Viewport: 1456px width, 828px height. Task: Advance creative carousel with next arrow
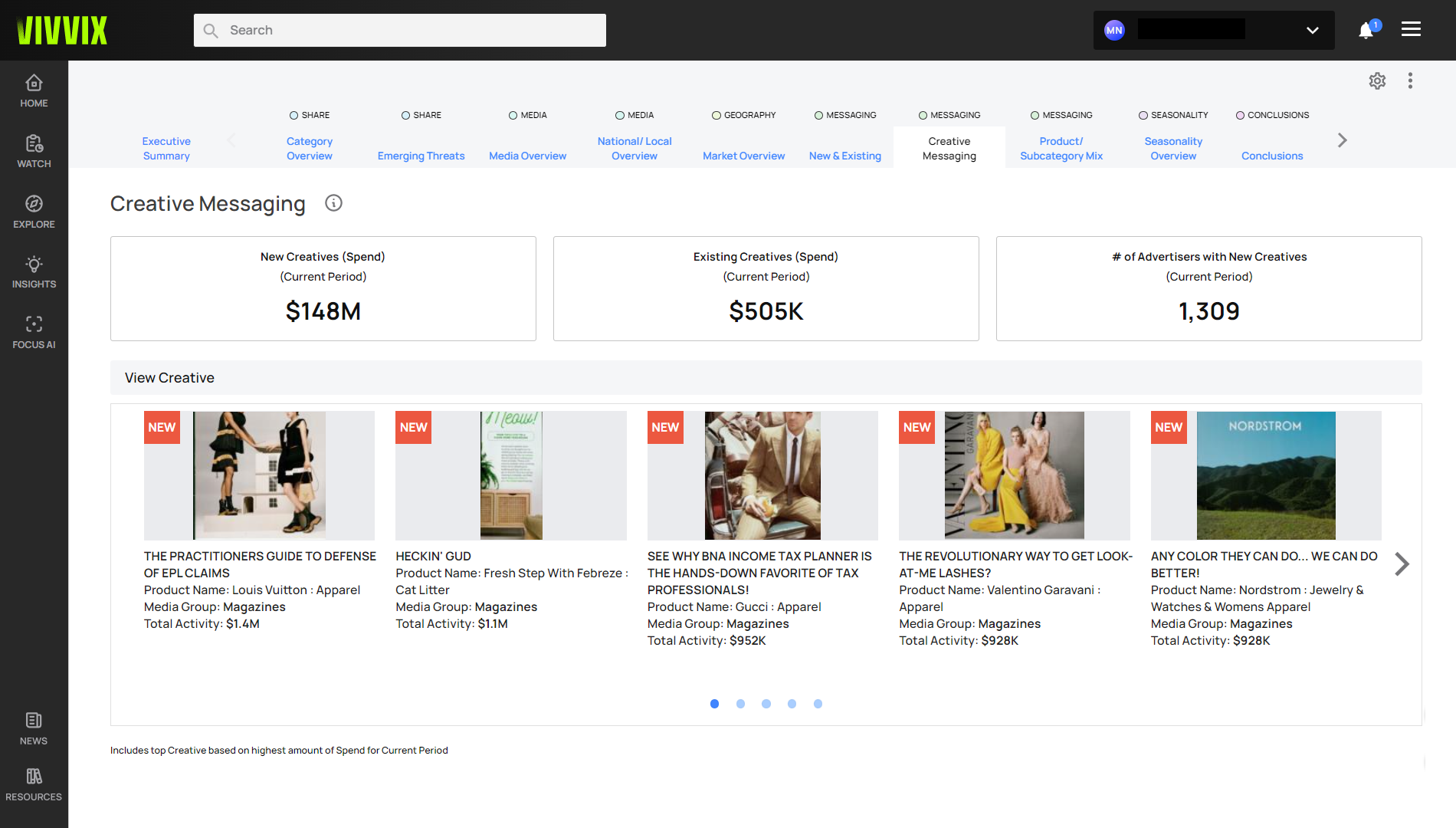click(1402, 564)
